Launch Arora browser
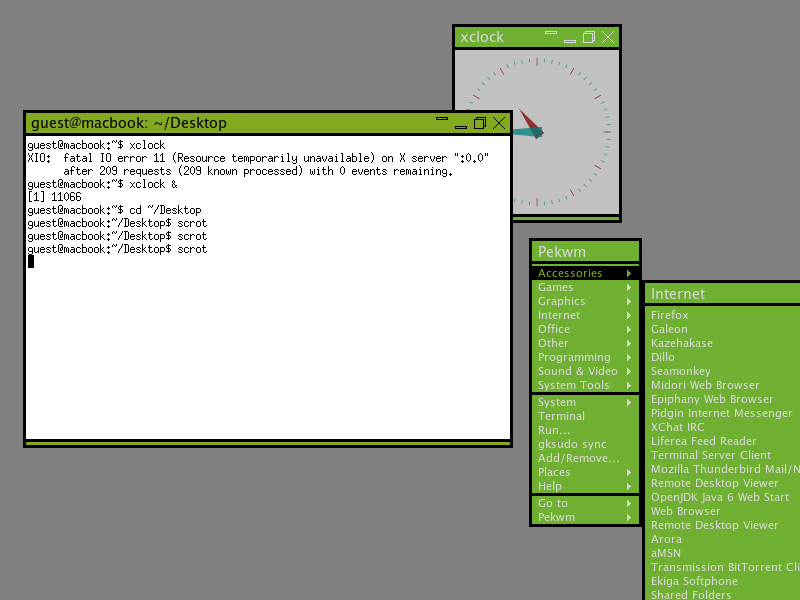Image resolution: width=800 pixels, height=600 pixels. point(722,540)
